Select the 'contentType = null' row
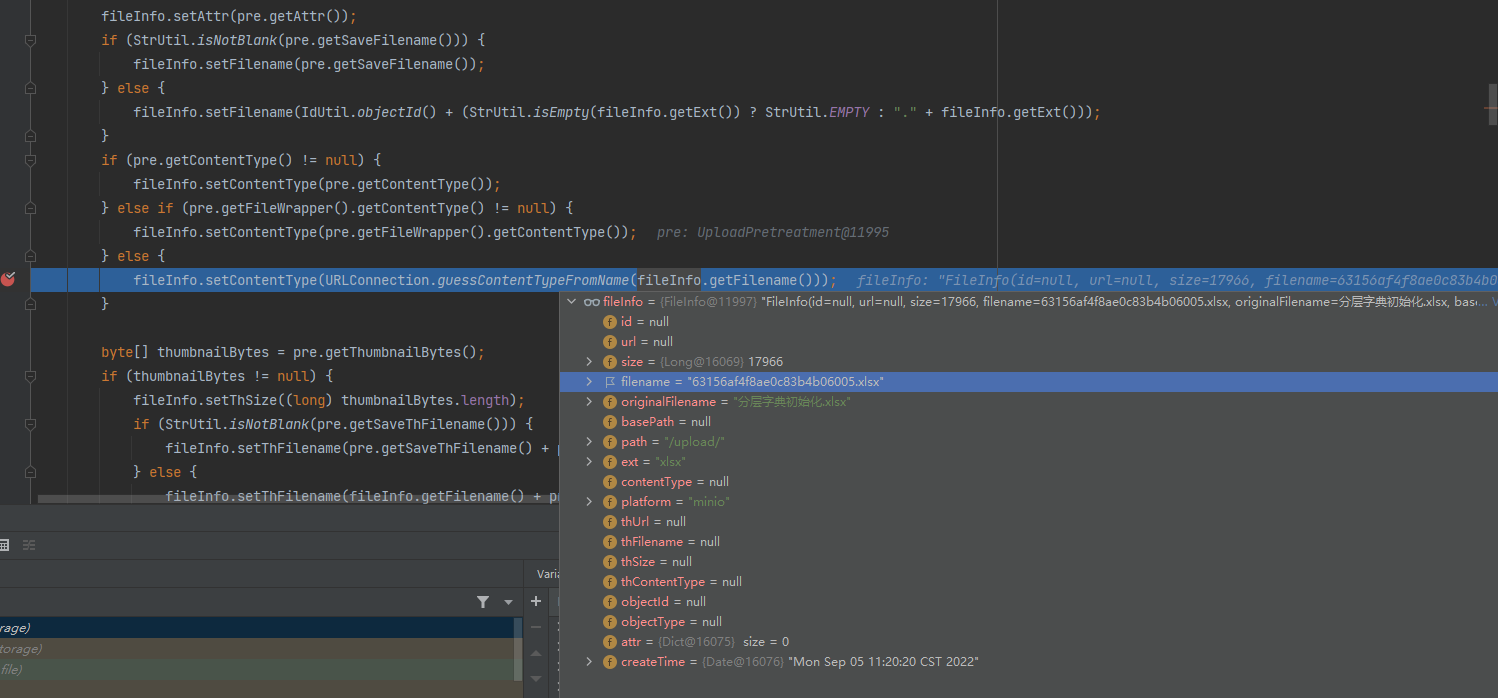The image size is (1498, 698). point(1029,481)
